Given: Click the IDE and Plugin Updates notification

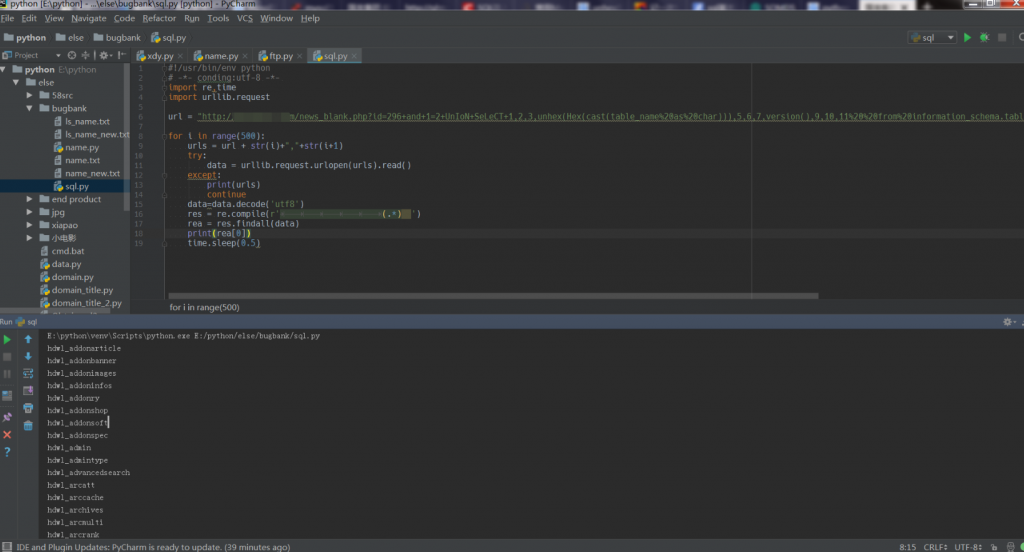Looking at the screenshot, I should (x=153, y=547).
